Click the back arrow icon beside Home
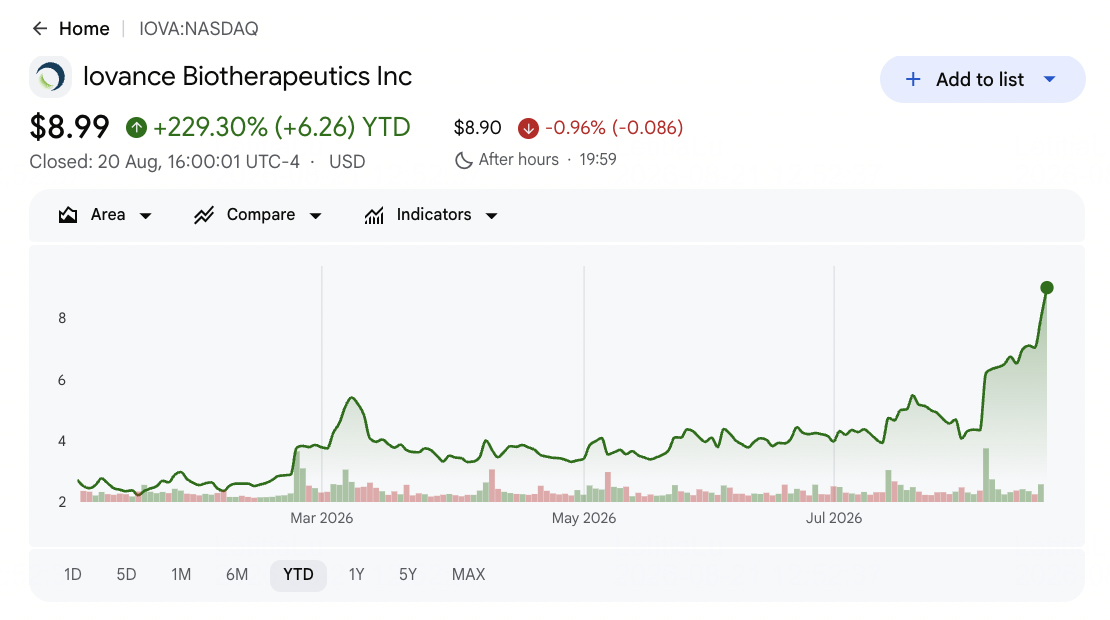Screen dimensions: 1110x620 pos(40,28)
